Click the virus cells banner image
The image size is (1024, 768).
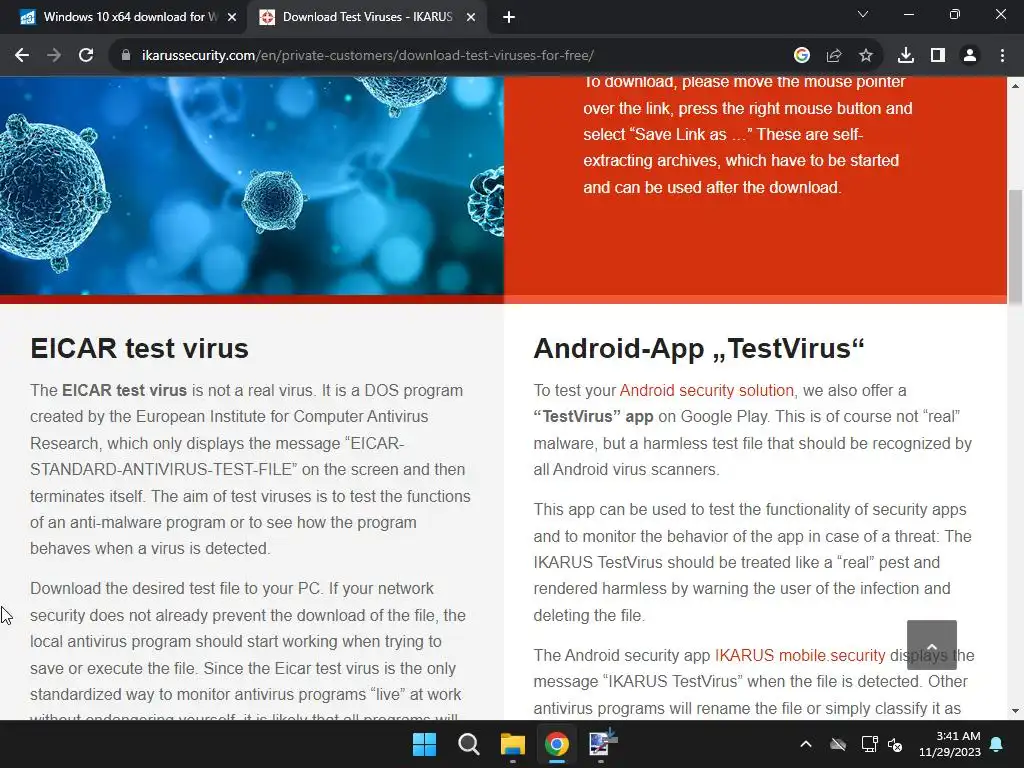(251, 186)
